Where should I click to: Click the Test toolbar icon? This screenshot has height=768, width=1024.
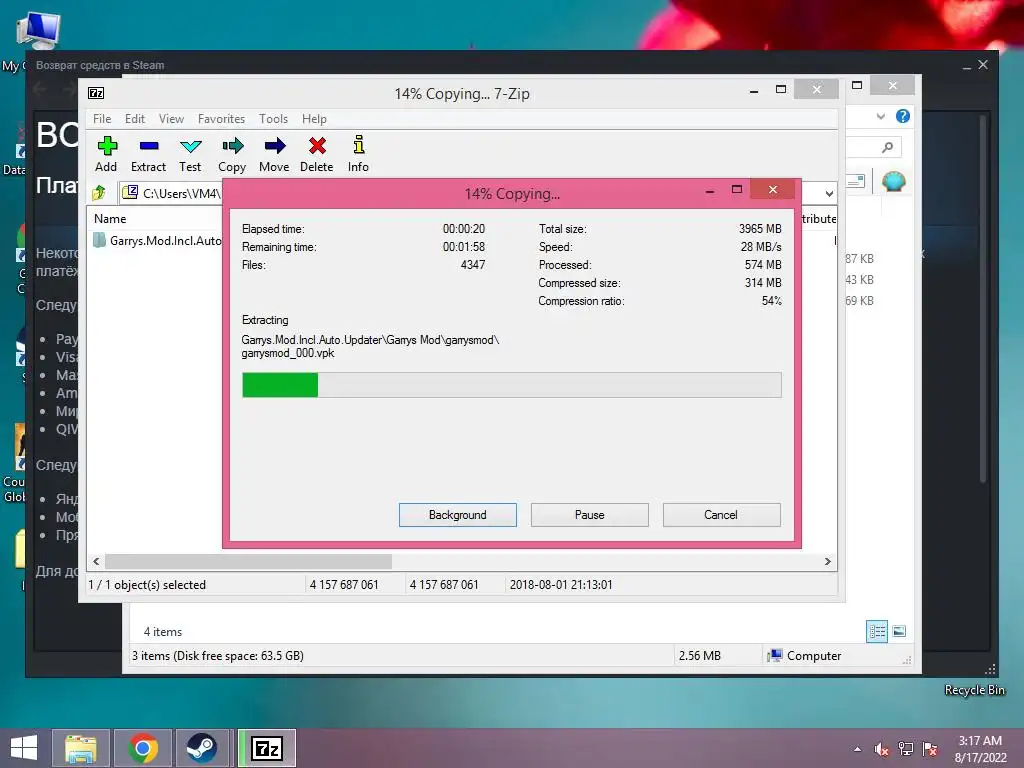click(190, 154)
